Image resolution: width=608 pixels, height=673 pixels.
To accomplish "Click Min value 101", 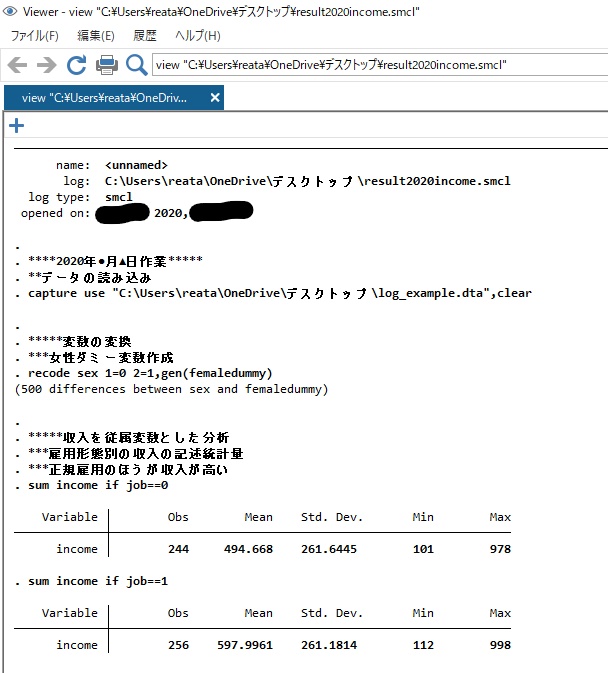I will pyautogui.click(x=423, y=549).
